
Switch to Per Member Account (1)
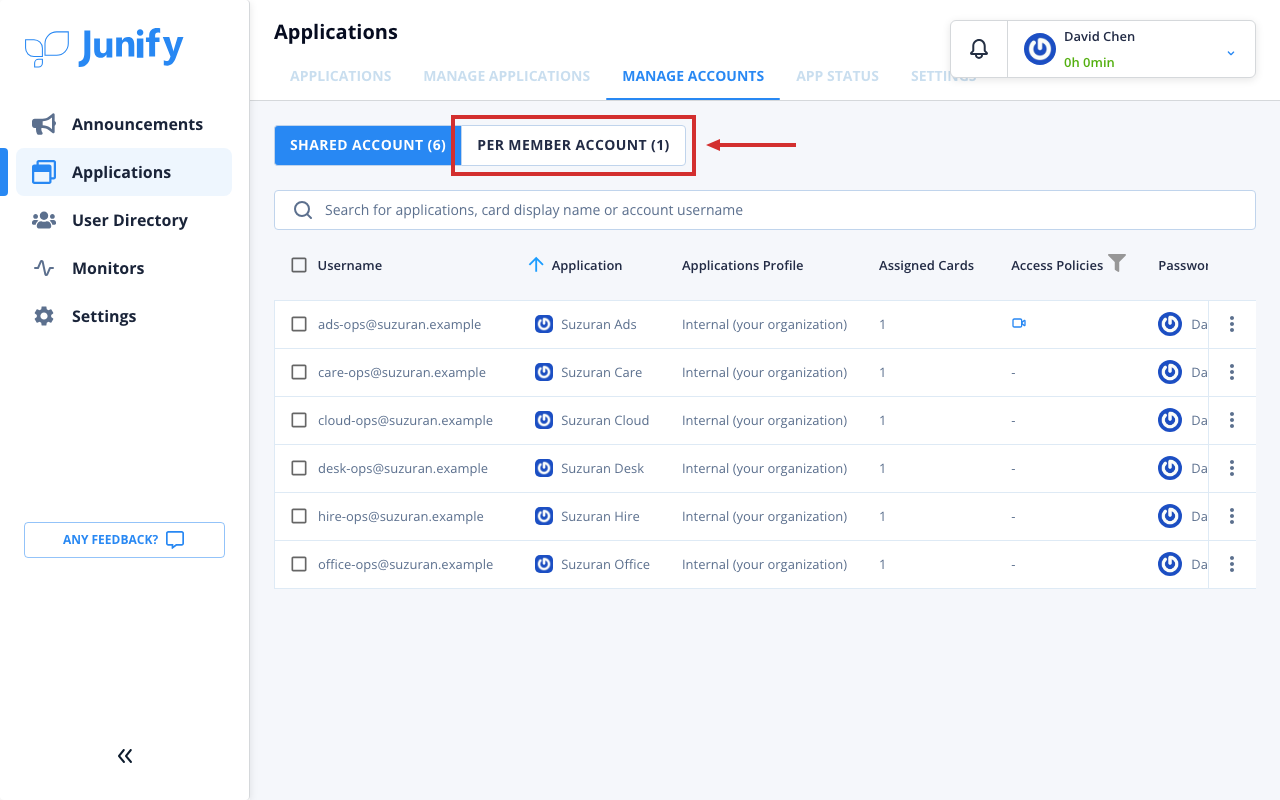tap(574, 145)
